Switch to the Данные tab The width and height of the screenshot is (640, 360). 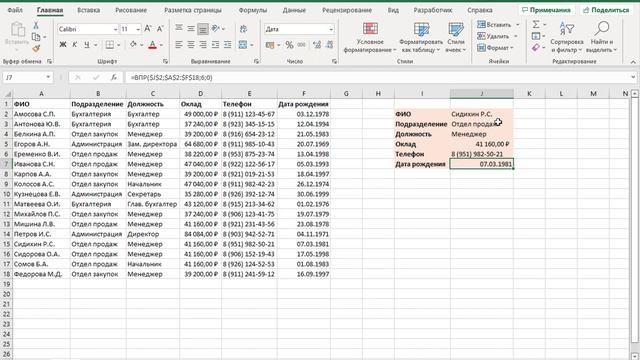pyautogui.click(x=294, y=10)
